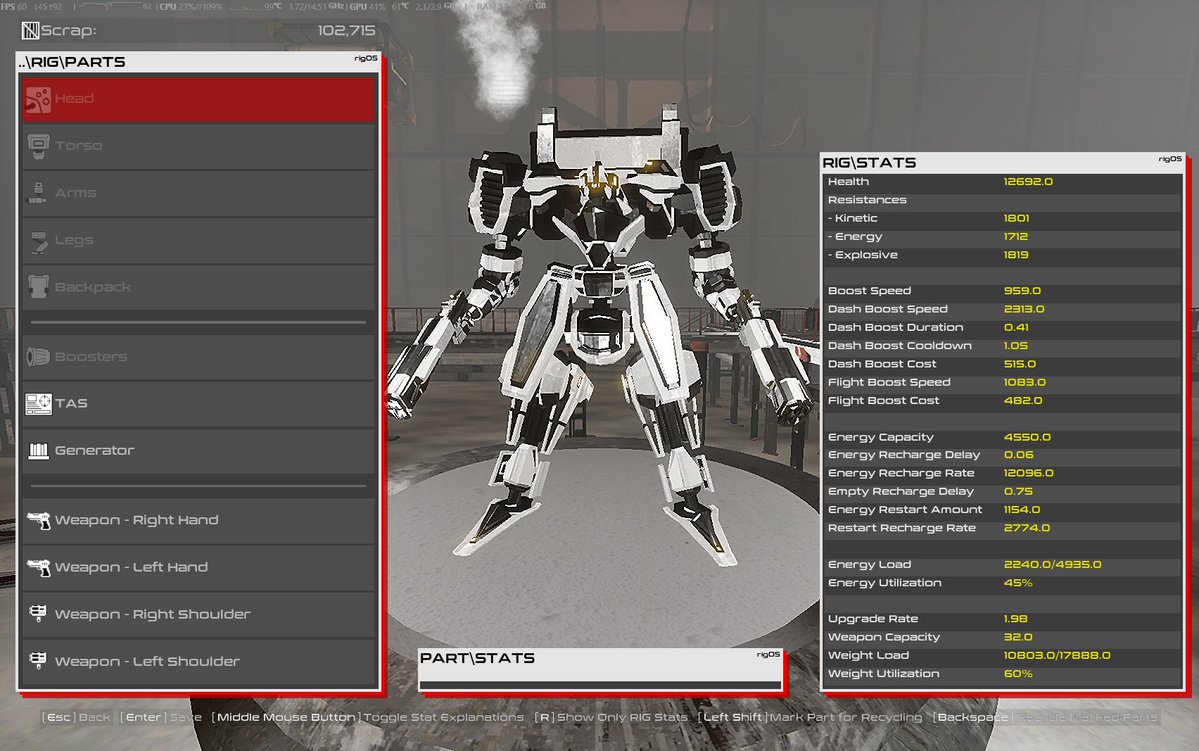The width and height of the screenshot is (1199, 751).
Task: Click the Resistances heading in stats
Action: [x=867, y=200]
